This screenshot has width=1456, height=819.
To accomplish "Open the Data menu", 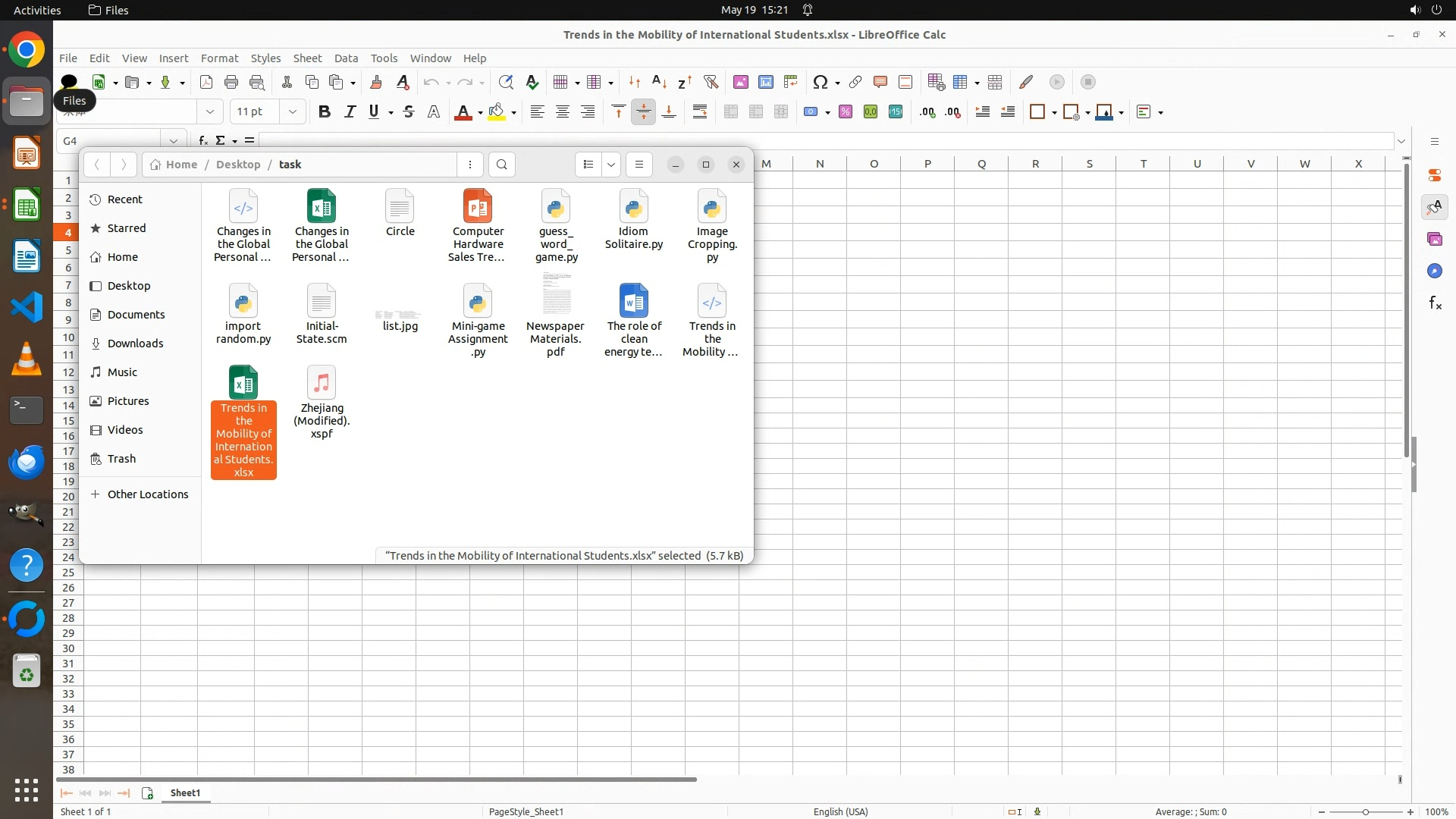I will click(x=346, y=58).
